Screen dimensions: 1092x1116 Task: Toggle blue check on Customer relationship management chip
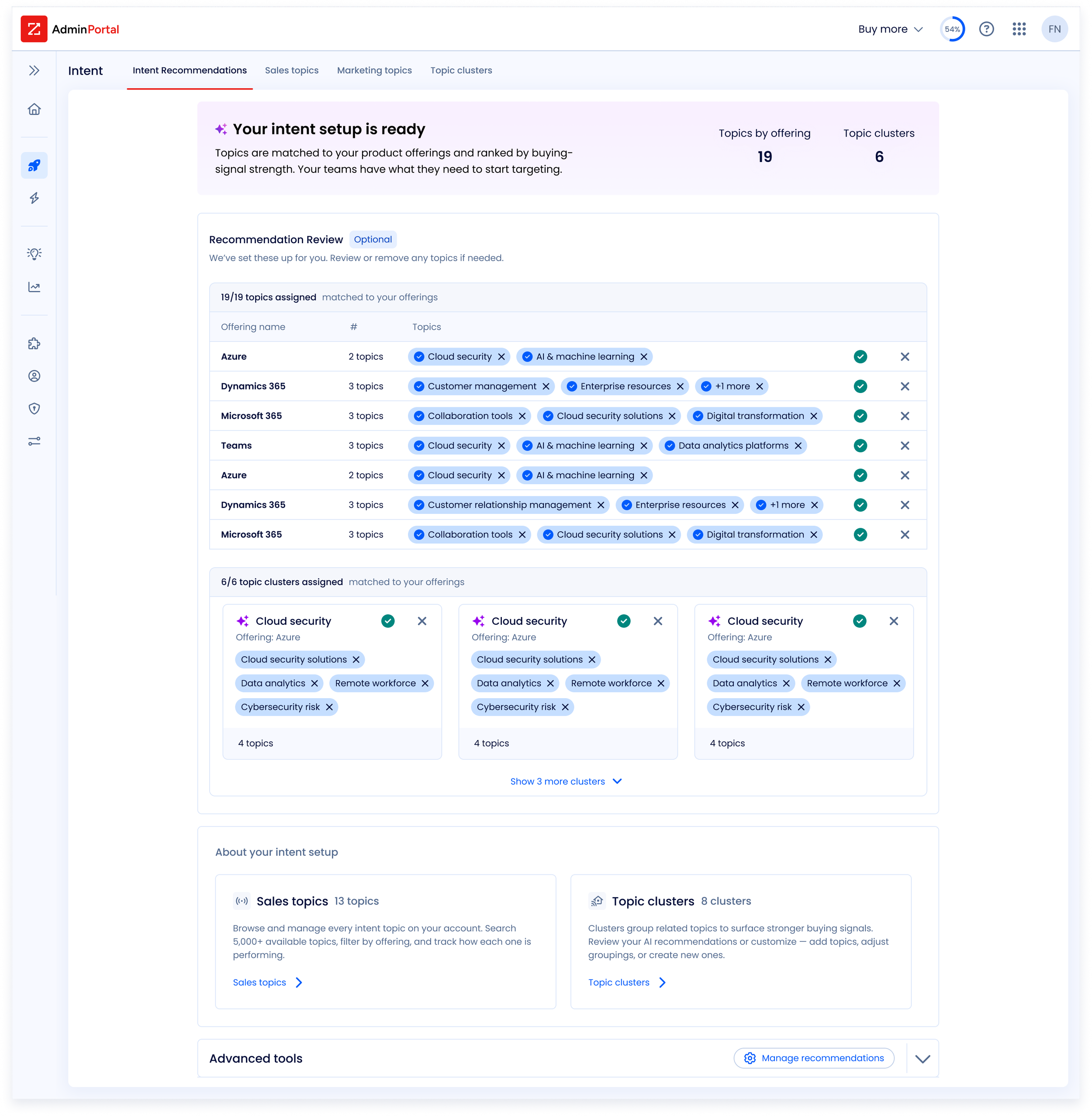point(419,505)
